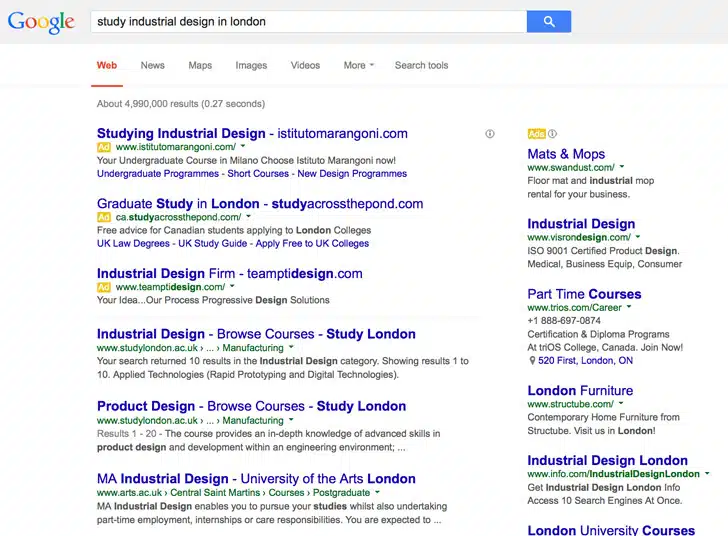Expand arrow after studylondon Manufacturing URL under Product Design
This screenshot has height=536, width=728.
point(291,419)
